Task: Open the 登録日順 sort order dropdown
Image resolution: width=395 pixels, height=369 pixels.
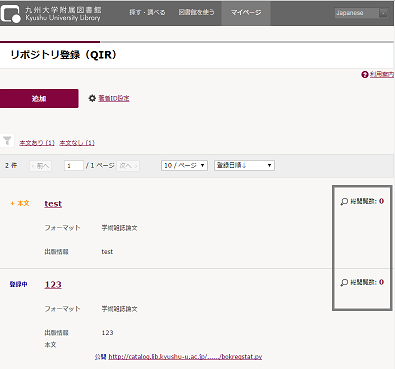Action: point(244,165)
